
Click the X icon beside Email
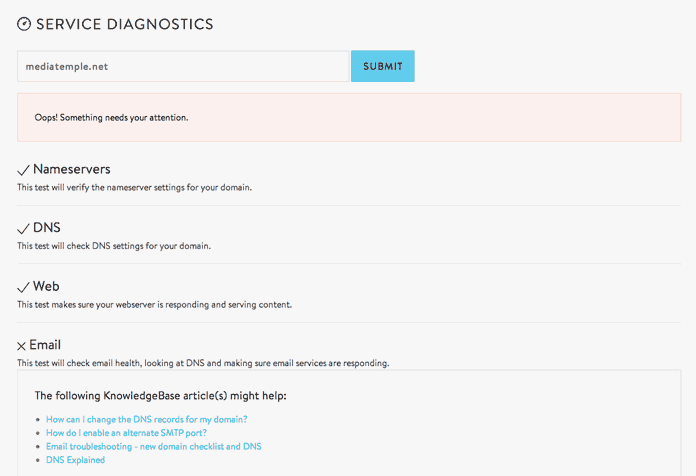point(21,346)
